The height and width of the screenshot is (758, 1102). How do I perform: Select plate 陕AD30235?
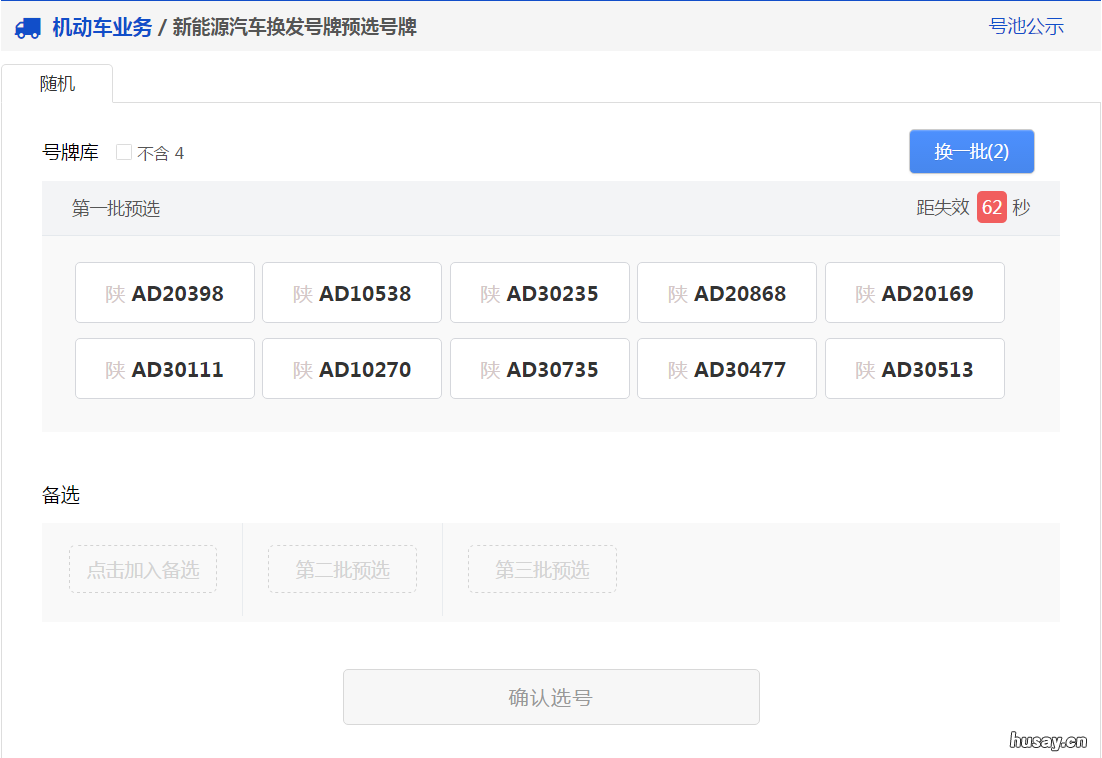coord(539,292)
